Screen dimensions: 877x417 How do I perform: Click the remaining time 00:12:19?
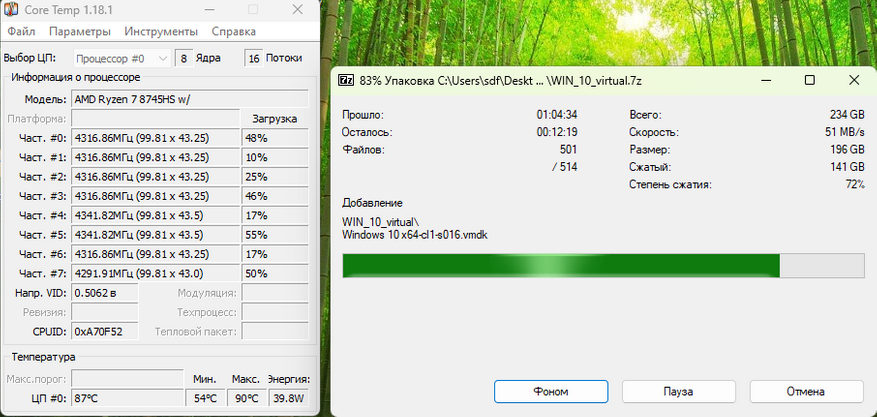557,132
